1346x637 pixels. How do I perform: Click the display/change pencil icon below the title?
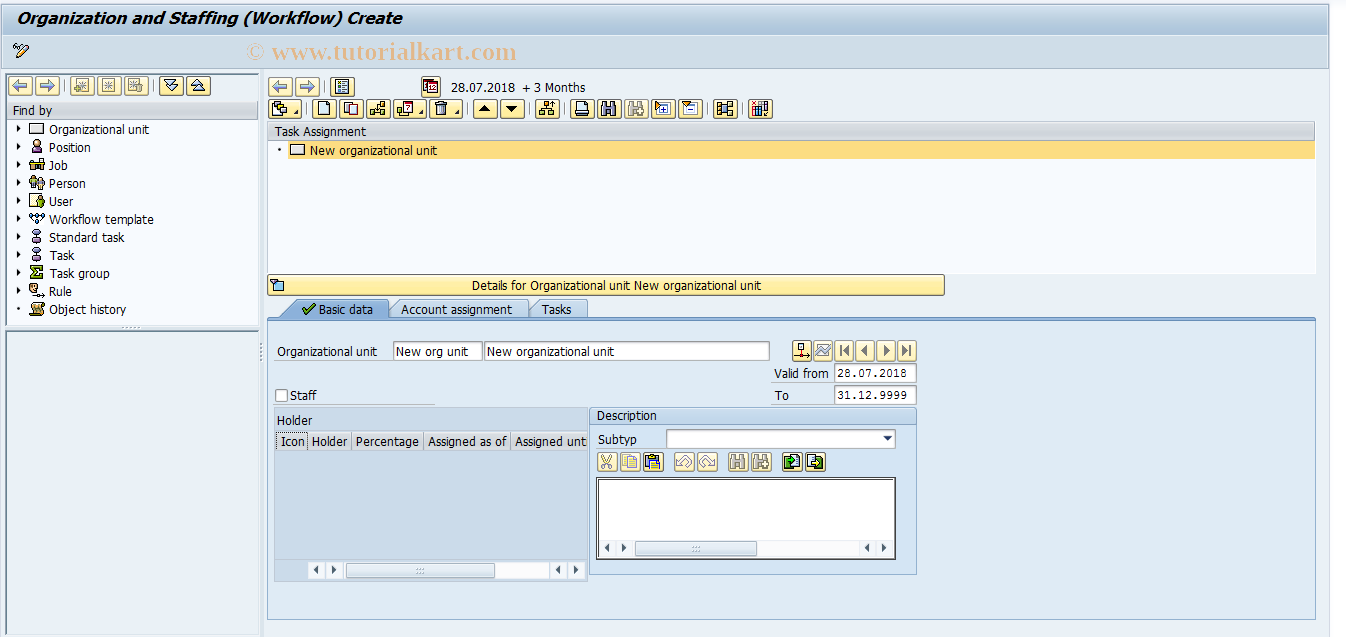coord(21,50)
